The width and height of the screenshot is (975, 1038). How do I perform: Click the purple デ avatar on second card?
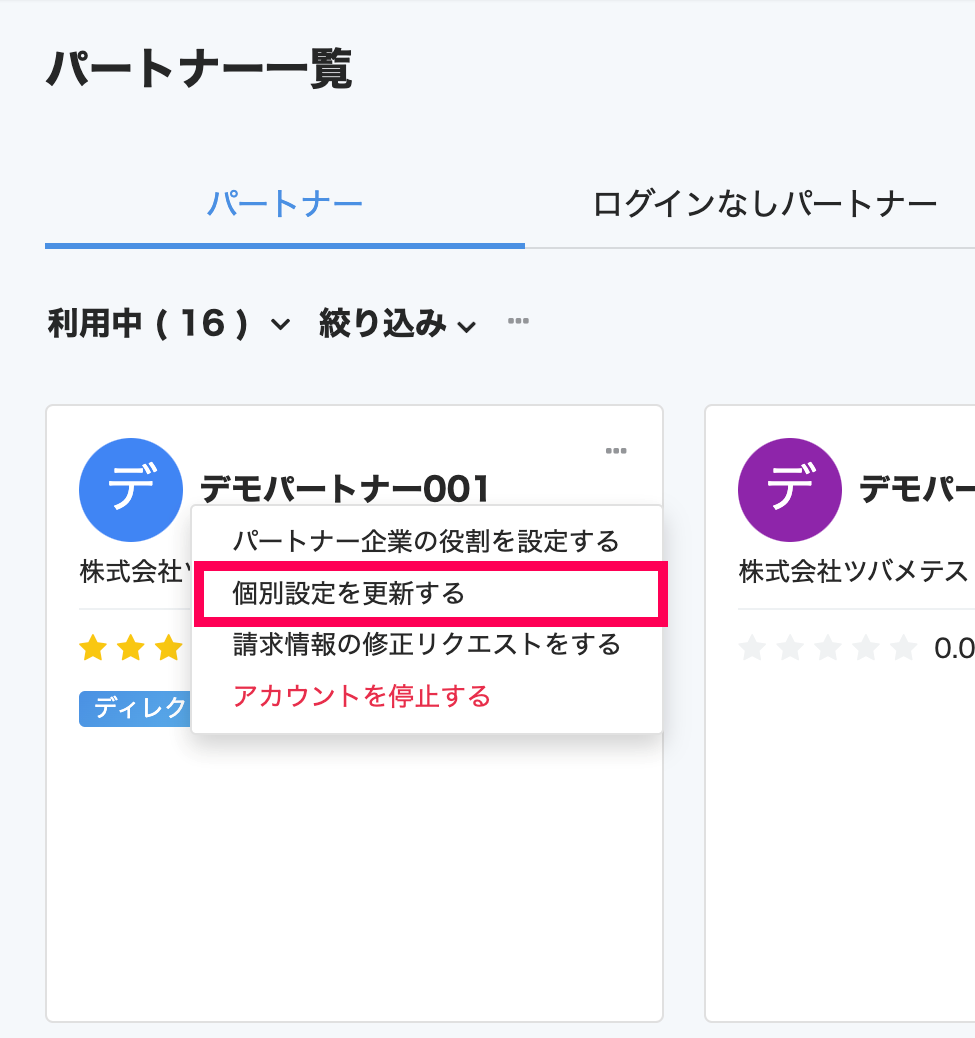click(x=790, y=490)
